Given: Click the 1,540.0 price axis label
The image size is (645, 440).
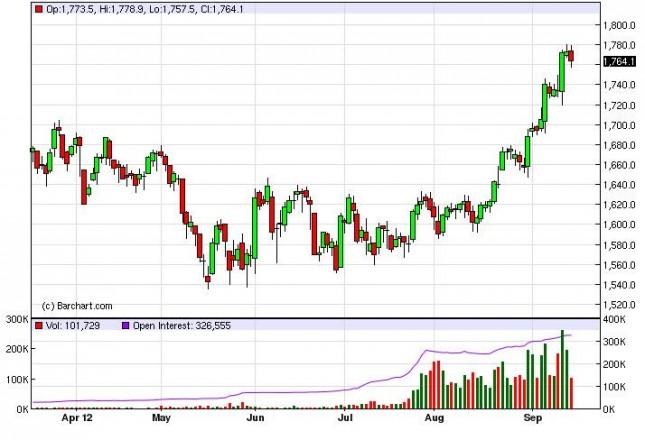Looking at the screenshot, I should tap(619, 285).
